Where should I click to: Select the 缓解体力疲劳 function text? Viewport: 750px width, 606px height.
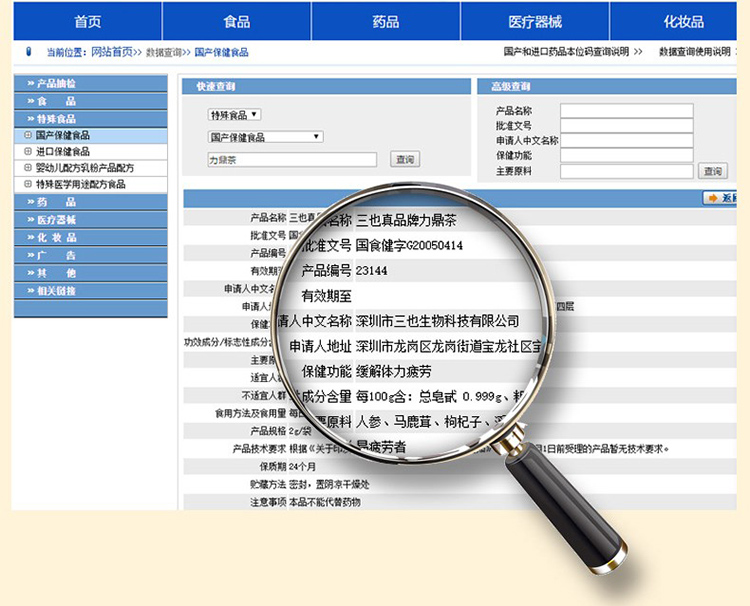pos(393,372)
